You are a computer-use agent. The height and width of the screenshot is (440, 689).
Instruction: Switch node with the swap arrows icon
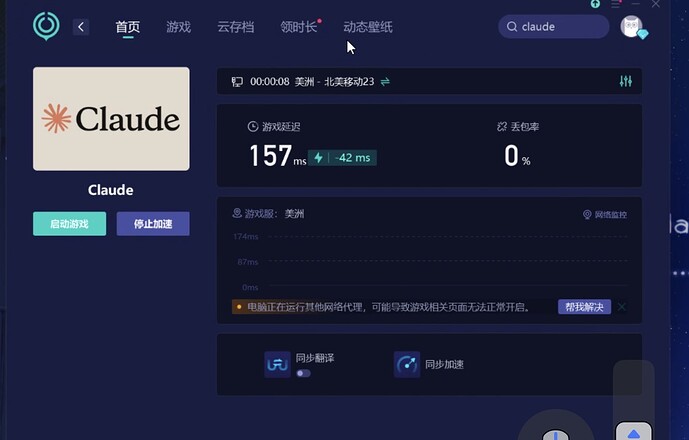[x=385, y=82]
